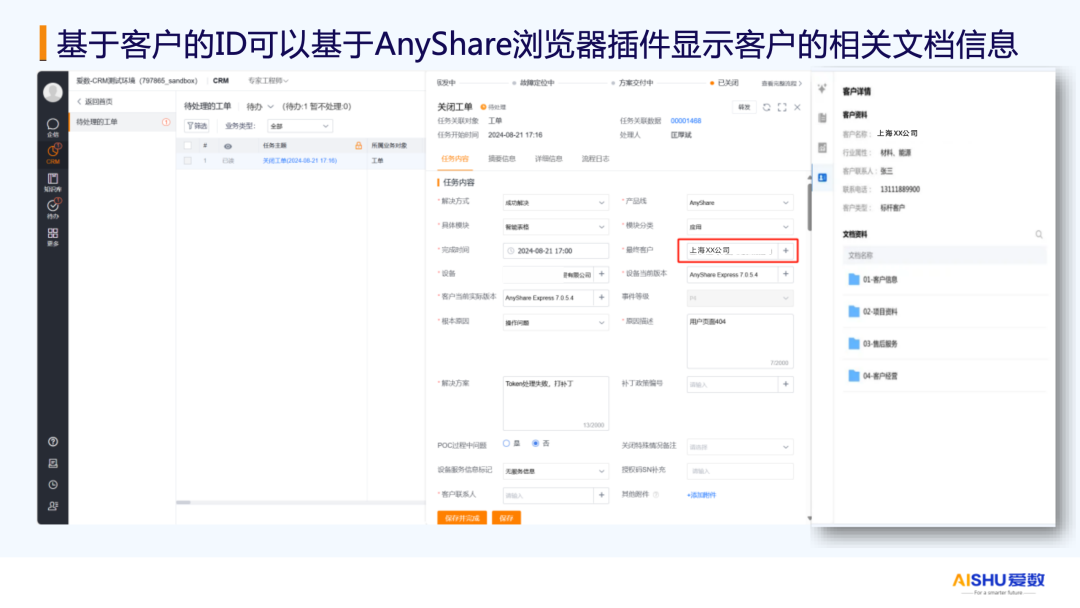Open the help question-mark icon in sidebar
The width and height of the screenshot is (1080, 608).
53,441
